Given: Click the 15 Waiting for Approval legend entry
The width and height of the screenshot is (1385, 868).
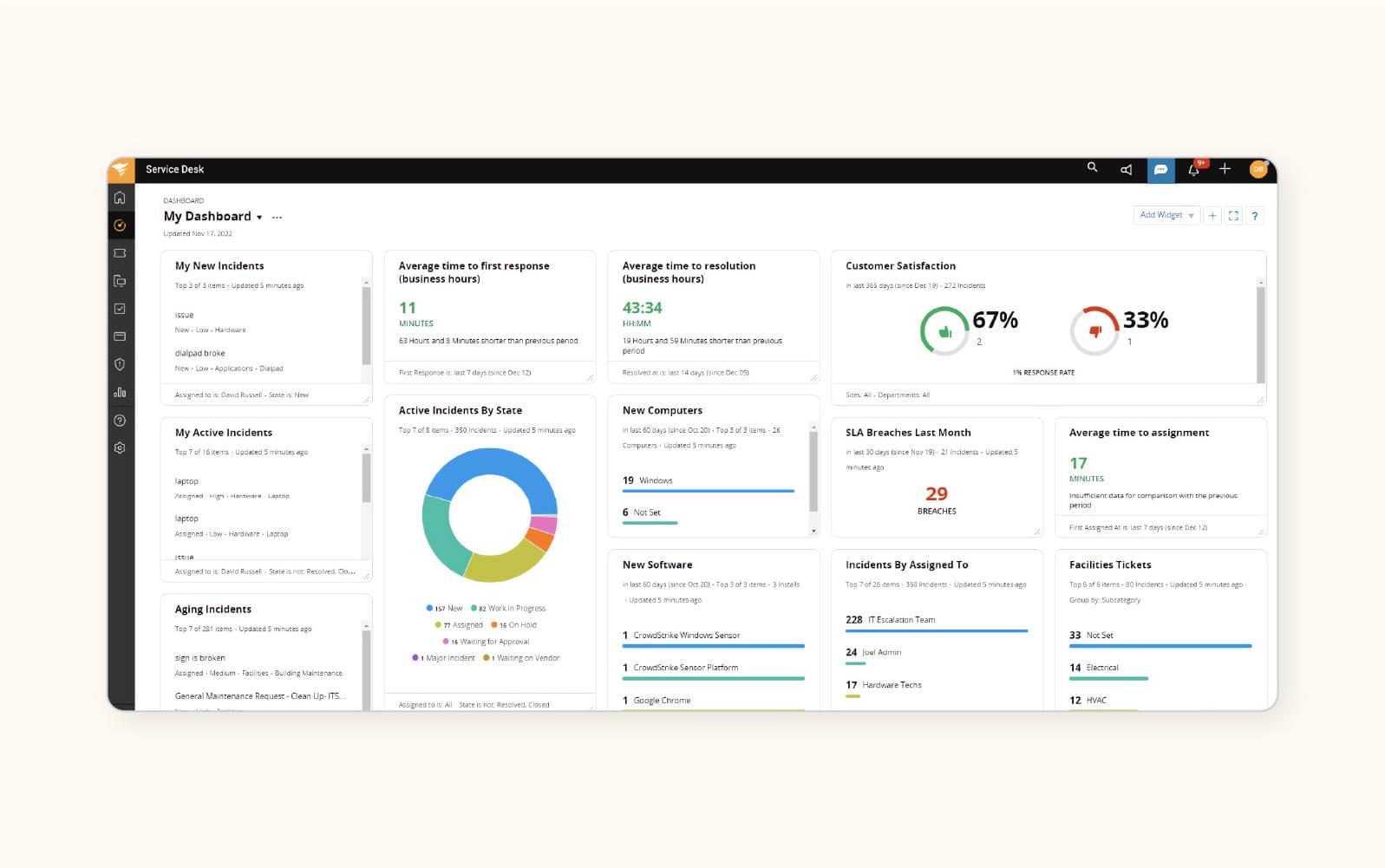Looking at the screenshot, I should tap(486, 642).
